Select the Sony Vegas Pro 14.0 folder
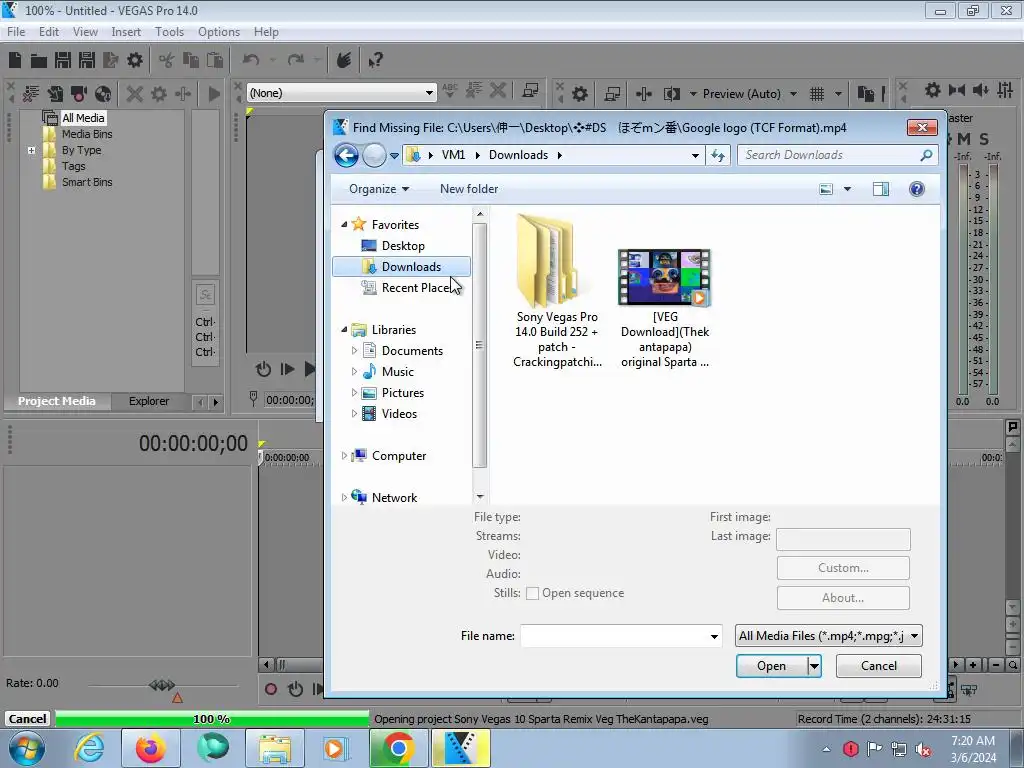The image size is (1024, 768). [556, 291]
